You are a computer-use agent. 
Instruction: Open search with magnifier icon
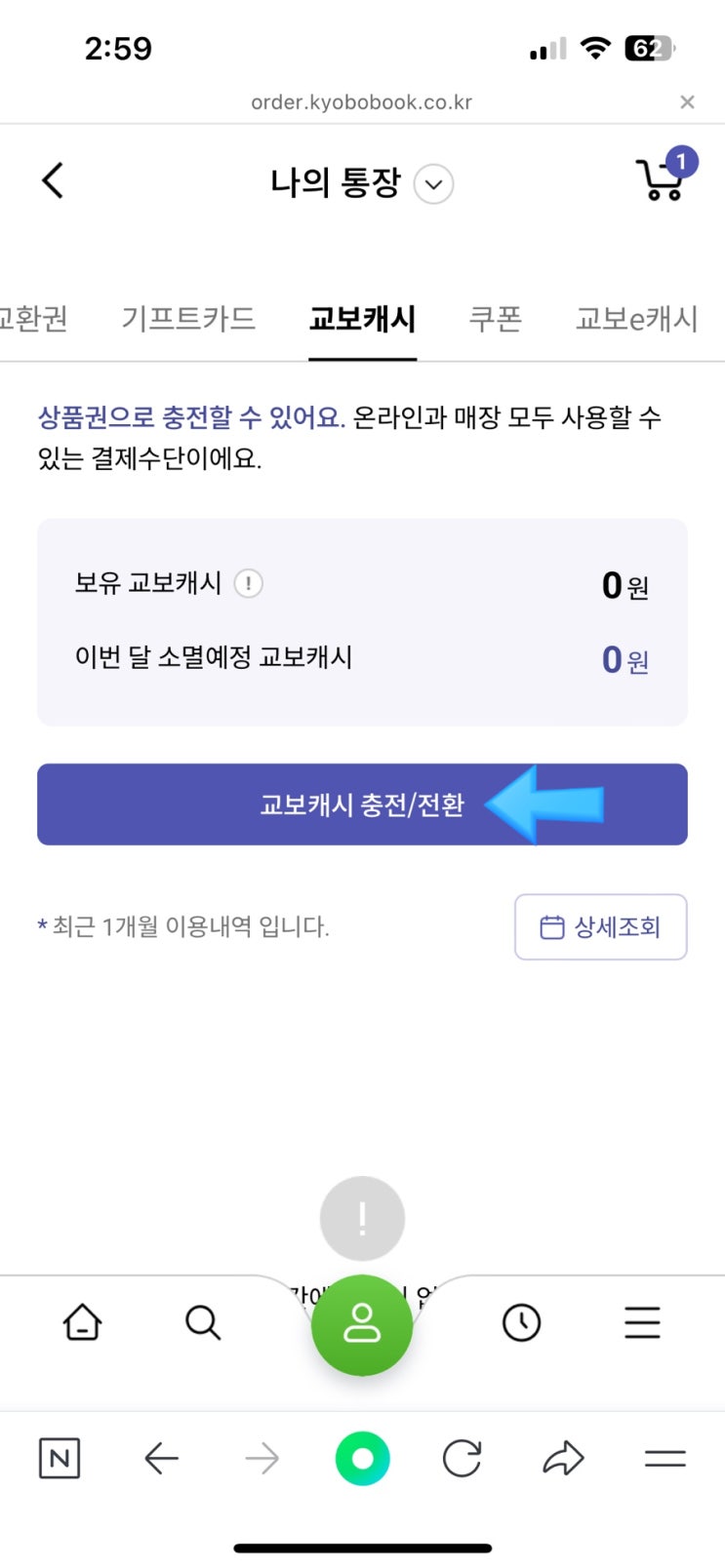pyautogui.click(x=203, y=1323)
